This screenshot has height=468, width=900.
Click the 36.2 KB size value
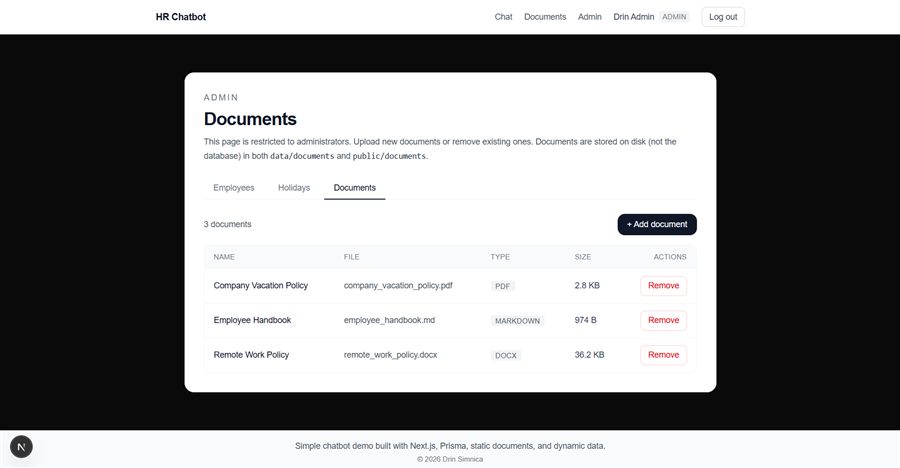(x=589, y=355)
